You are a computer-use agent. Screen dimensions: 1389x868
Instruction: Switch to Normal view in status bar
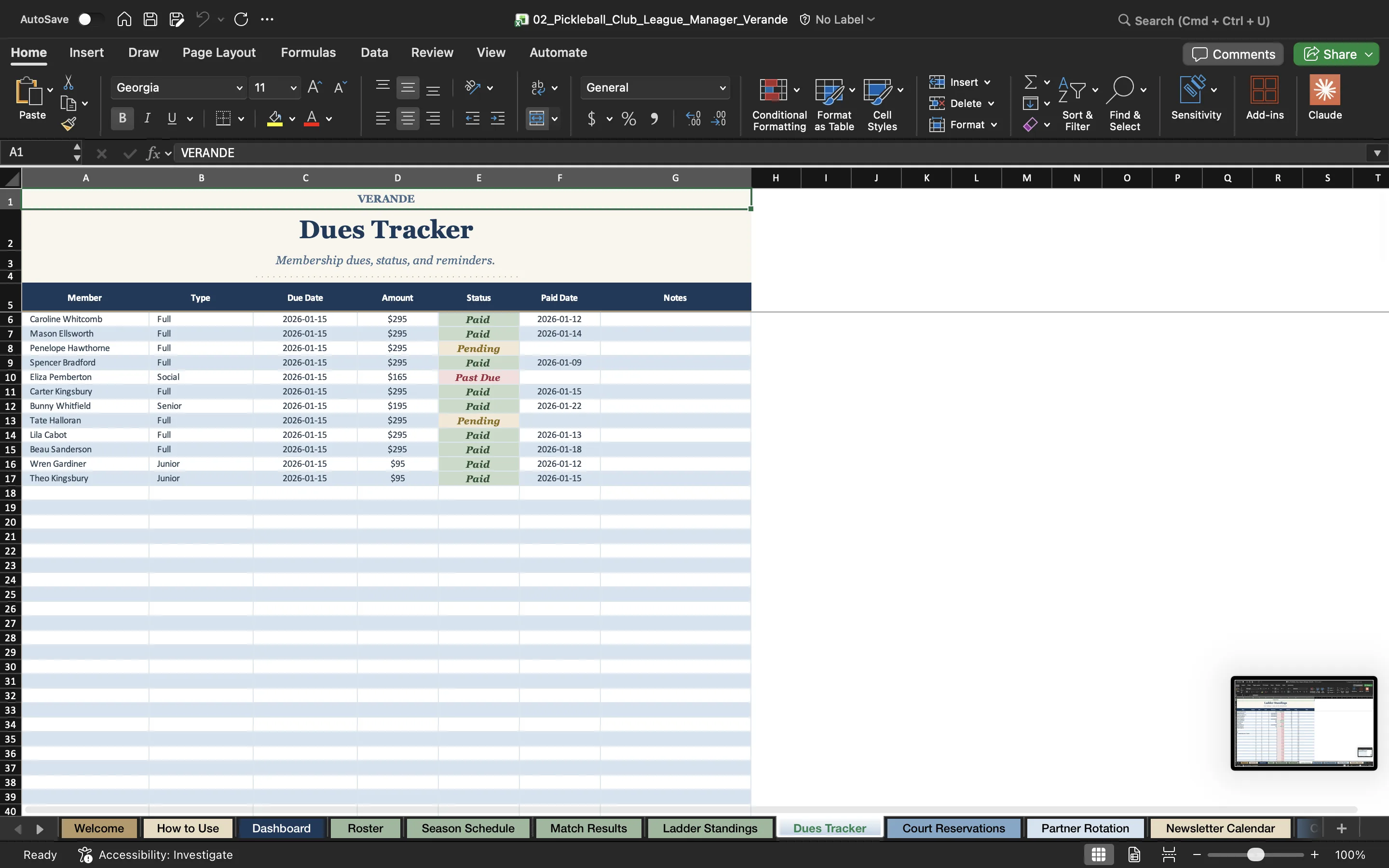point(1099,855)
